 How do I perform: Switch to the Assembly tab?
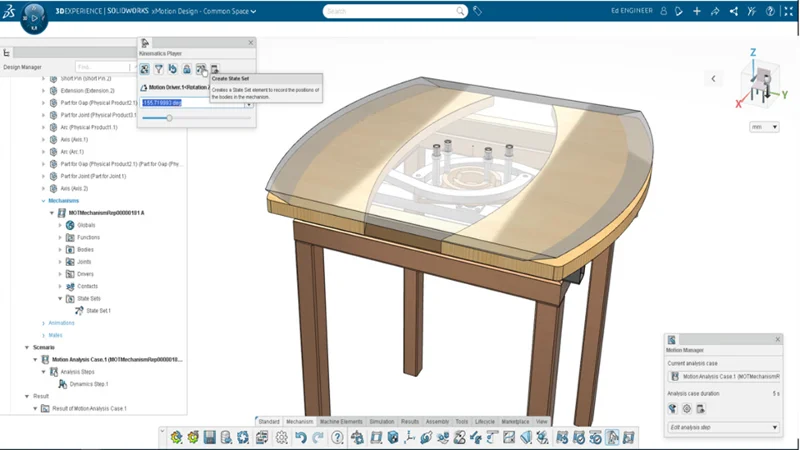point(437,422)
